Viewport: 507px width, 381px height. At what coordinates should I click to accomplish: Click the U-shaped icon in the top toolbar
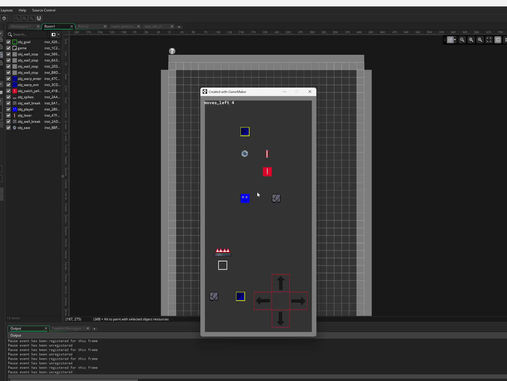(39, 18)
